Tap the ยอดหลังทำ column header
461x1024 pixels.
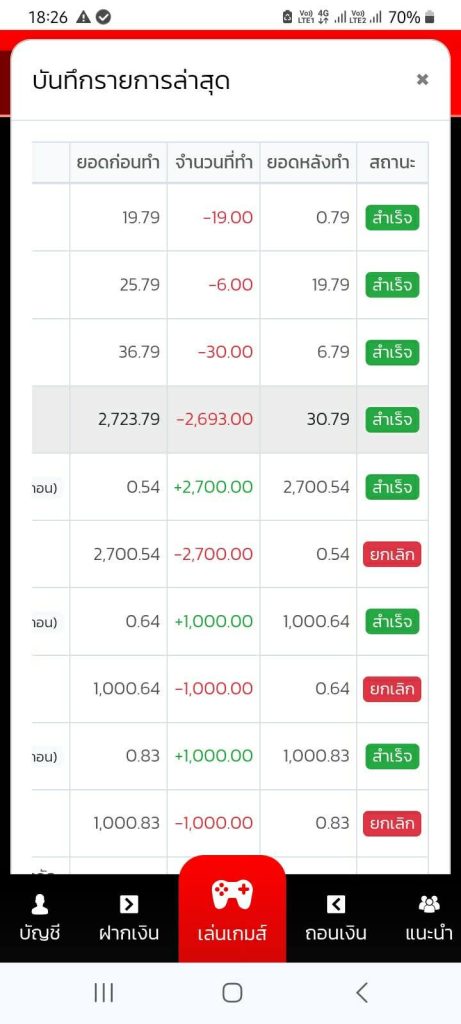click(x=308, y=163)
